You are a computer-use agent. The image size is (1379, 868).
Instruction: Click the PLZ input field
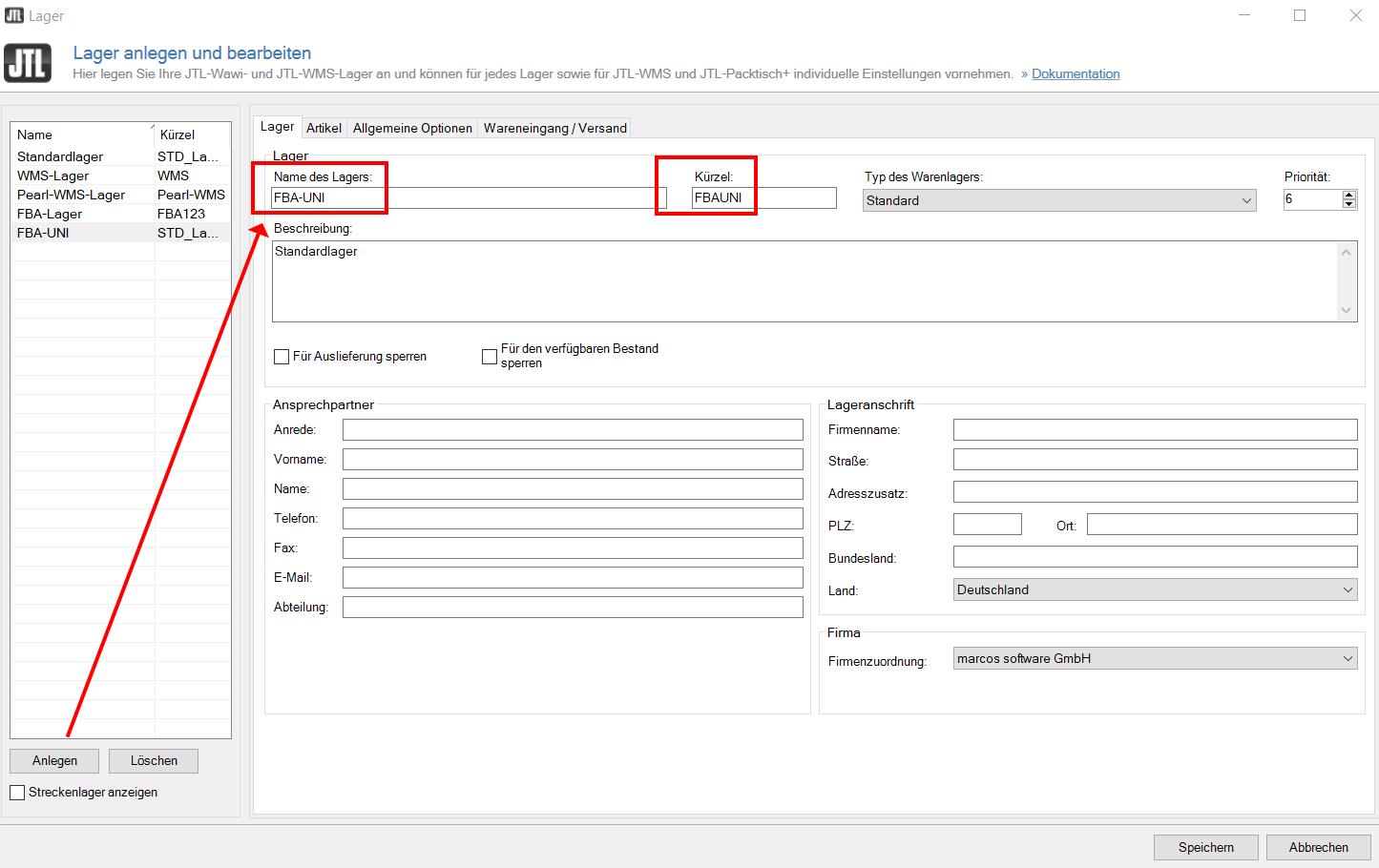988,524
